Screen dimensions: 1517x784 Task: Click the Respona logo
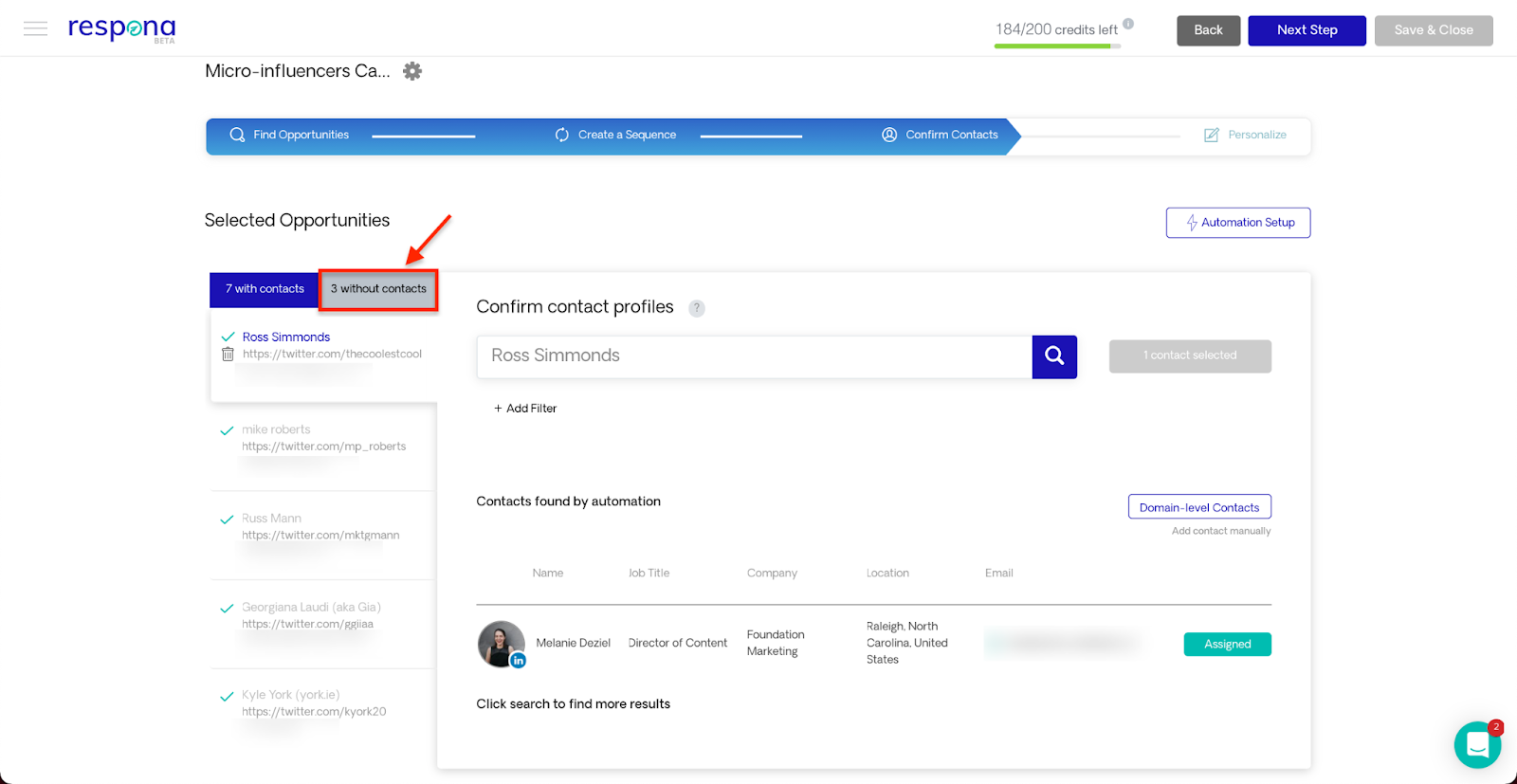pyautogui.click(x=122, y=28)
